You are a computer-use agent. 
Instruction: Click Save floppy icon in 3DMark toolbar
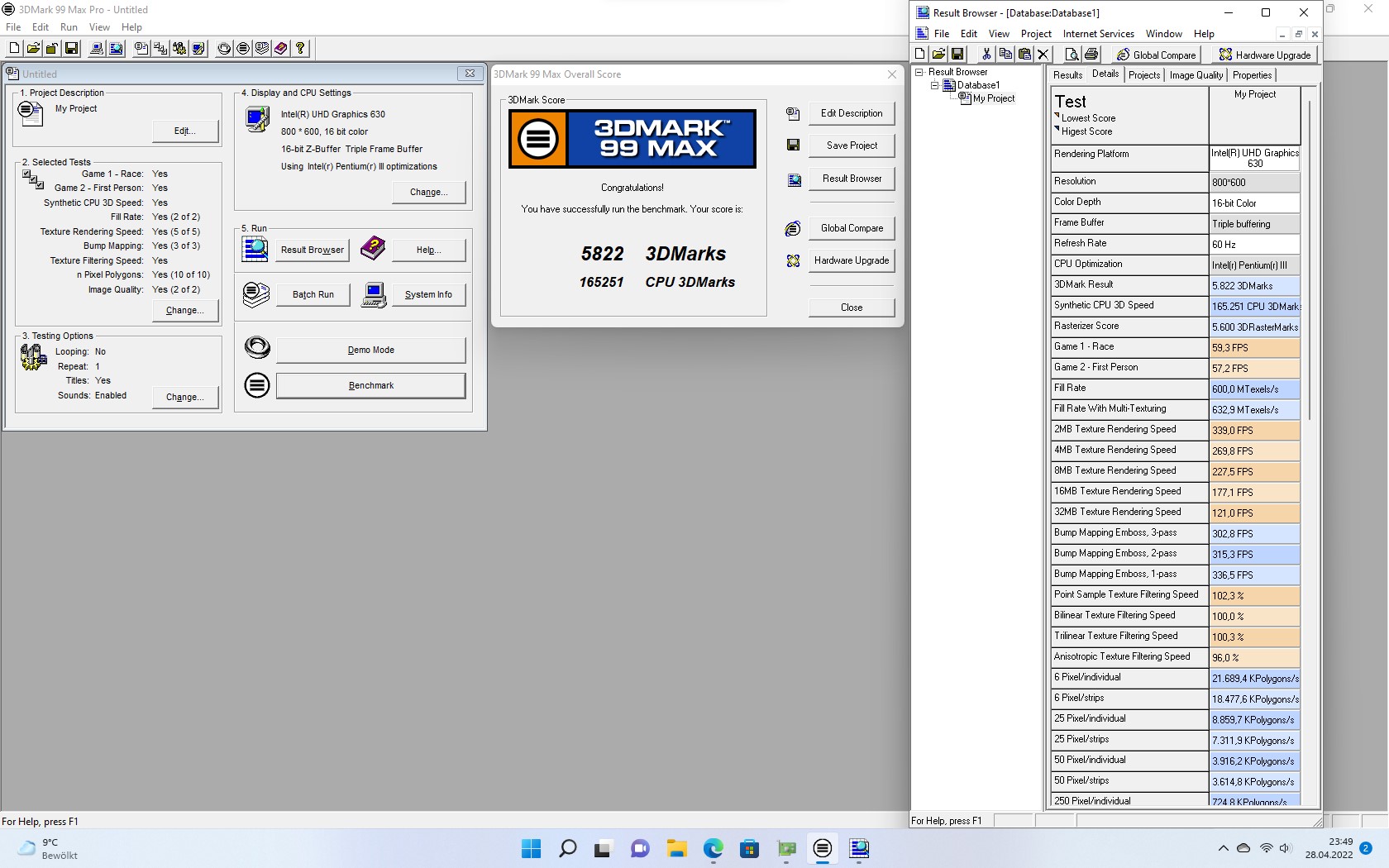[72, 49]
